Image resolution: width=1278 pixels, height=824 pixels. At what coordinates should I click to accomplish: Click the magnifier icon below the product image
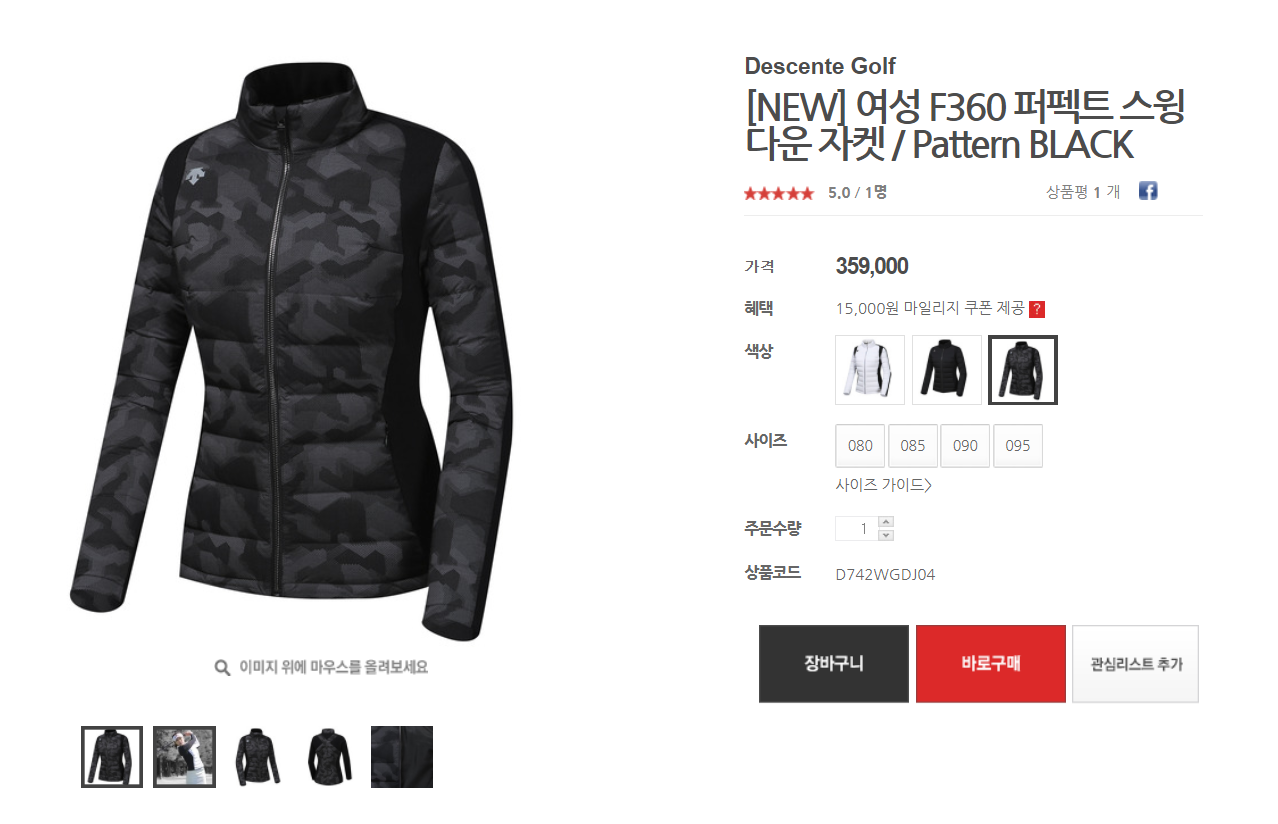click(x=223, y=667)
